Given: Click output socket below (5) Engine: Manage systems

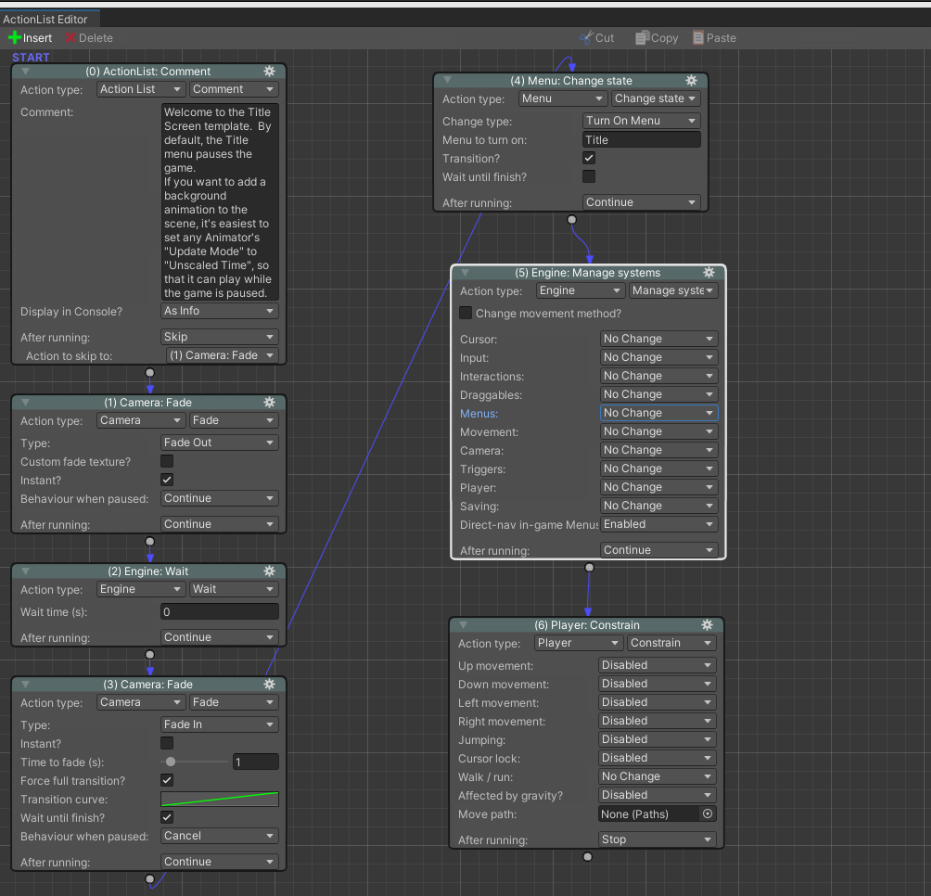Looking at the screenshot, I should point(589,568).
